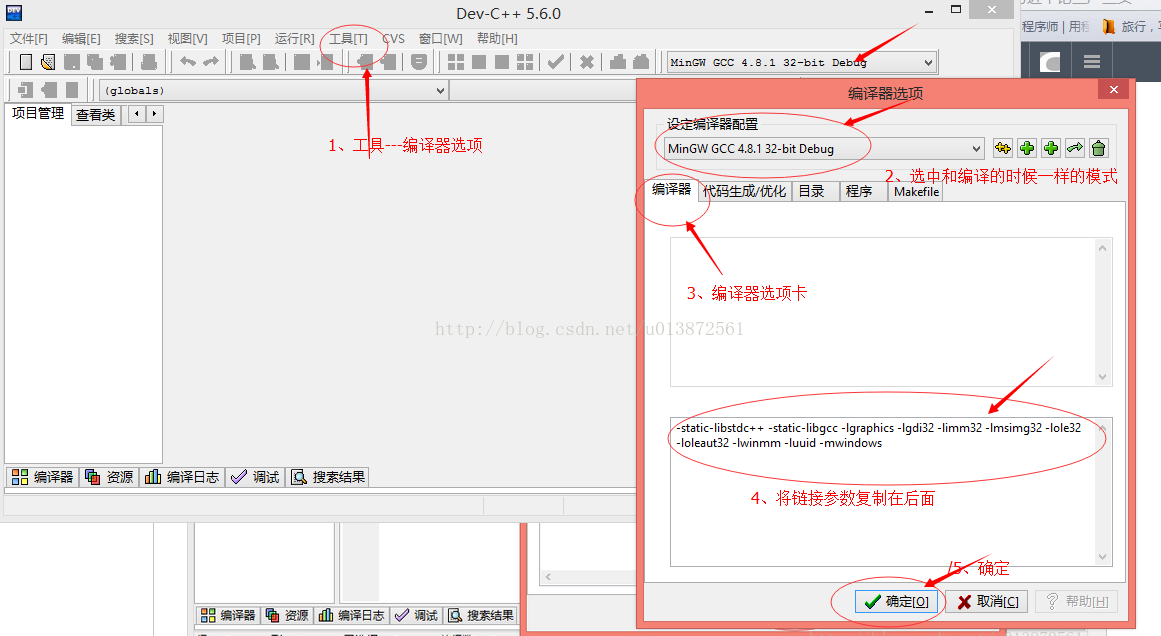1161x636 pixels.
Task: Open the 调试 tab in Dev-C++ 5.6.0 window
Action: coord(255,477)
